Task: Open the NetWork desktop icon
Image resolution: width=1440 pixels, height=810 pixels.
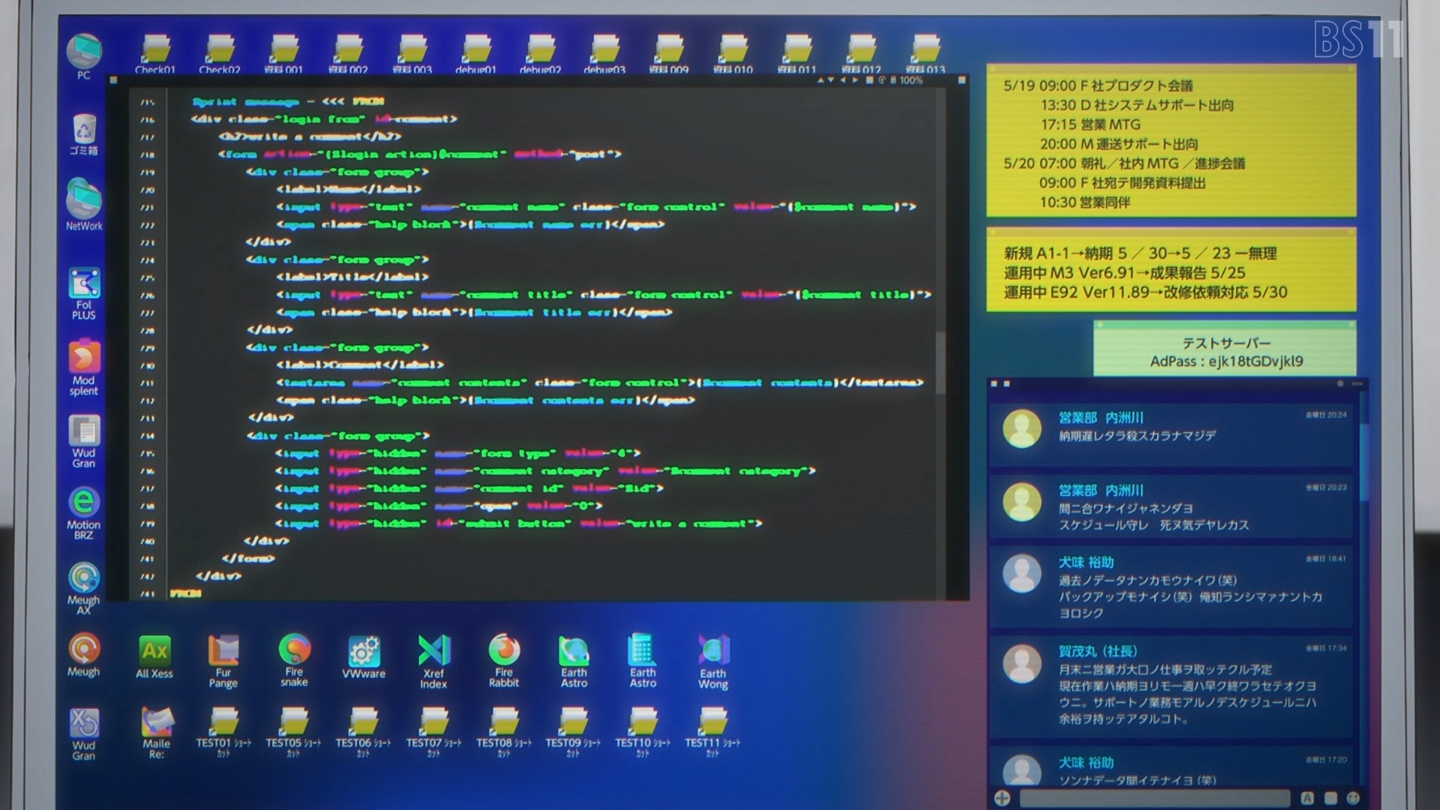Action: coord(84,205)
